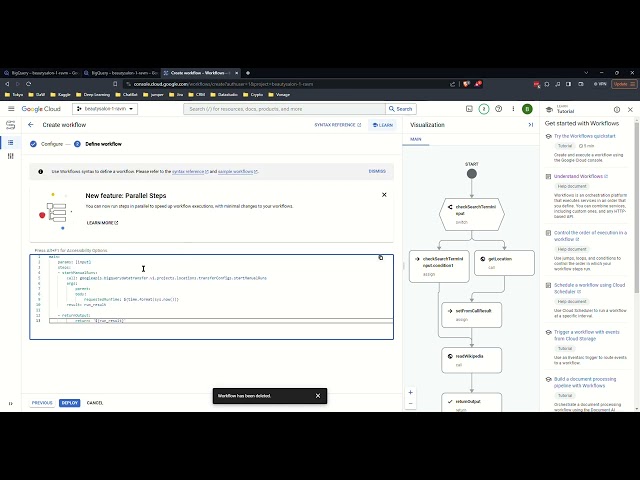
Task: Cancel workflow creation
Action: (x=95, y=403)
